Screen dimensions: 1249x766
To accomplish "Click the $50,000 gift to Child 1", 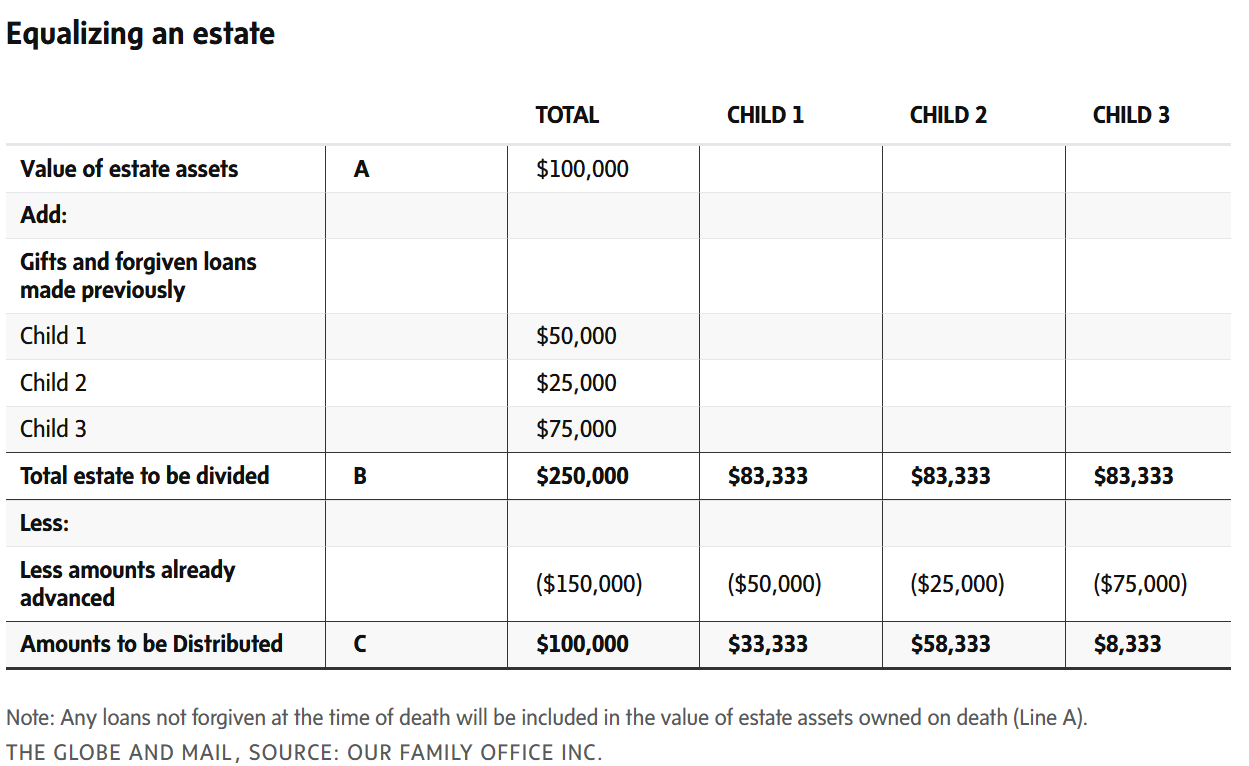I will click(576, 336).
